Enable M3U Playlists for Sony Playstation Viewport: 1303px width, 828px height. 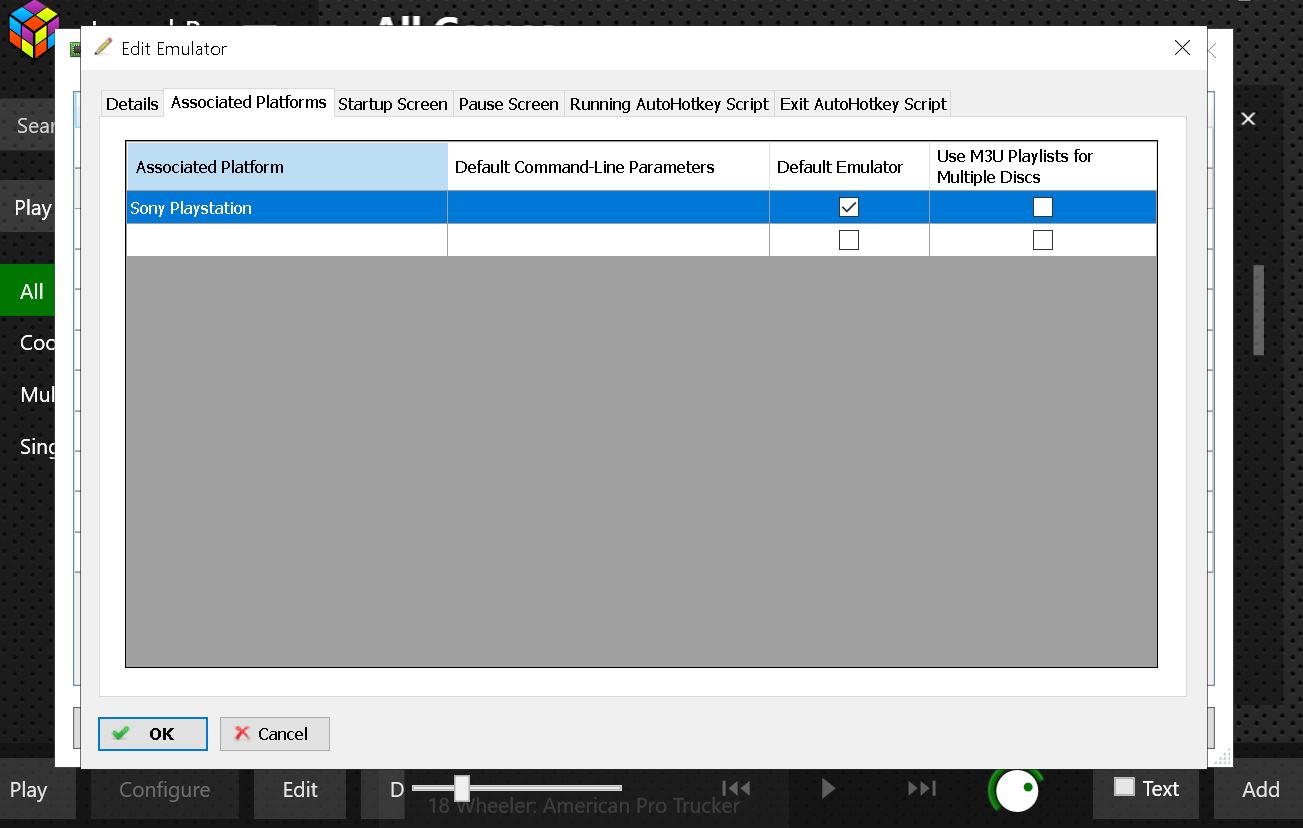(x=1042, y=207)
